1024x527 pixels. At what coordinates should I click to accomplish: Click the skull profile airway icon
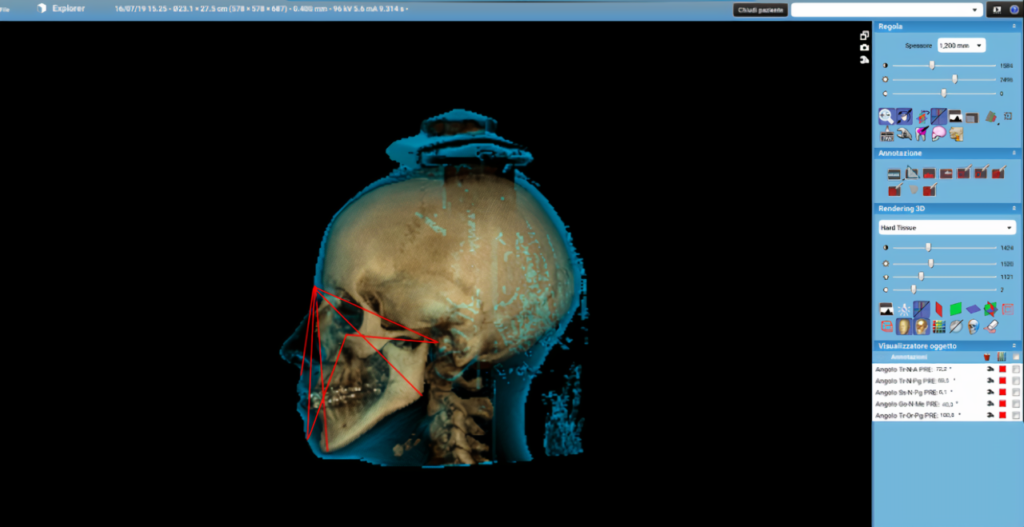tap(956, 134)
